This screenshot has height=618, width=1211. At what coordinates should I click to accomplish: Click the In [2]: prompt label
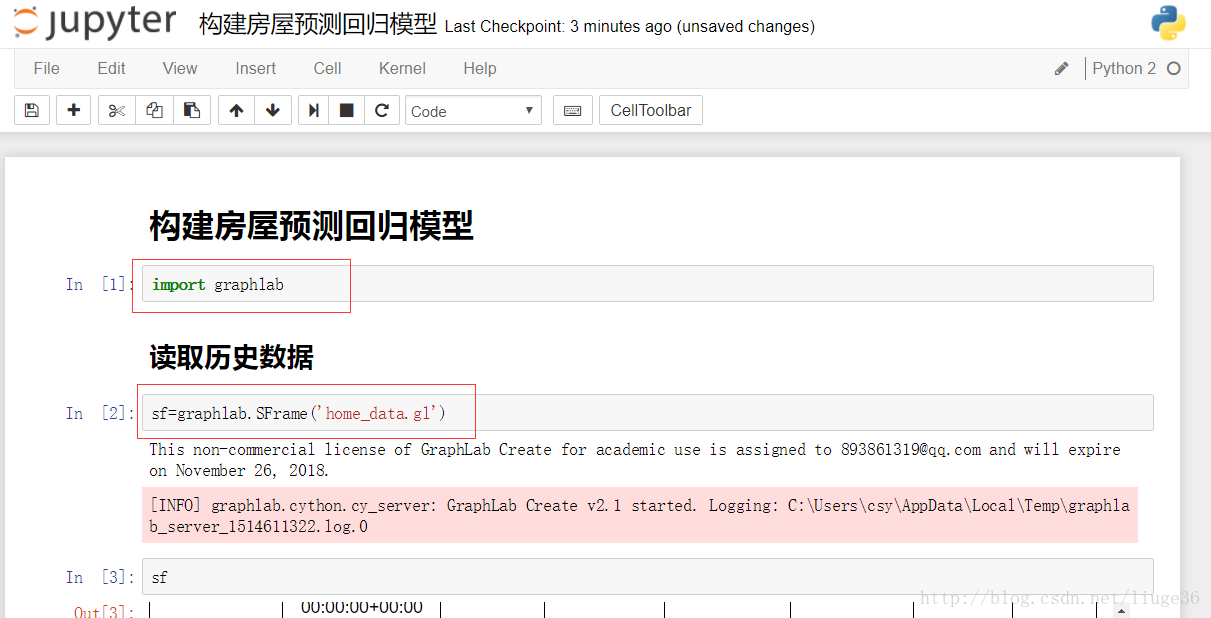coord(99,413)
